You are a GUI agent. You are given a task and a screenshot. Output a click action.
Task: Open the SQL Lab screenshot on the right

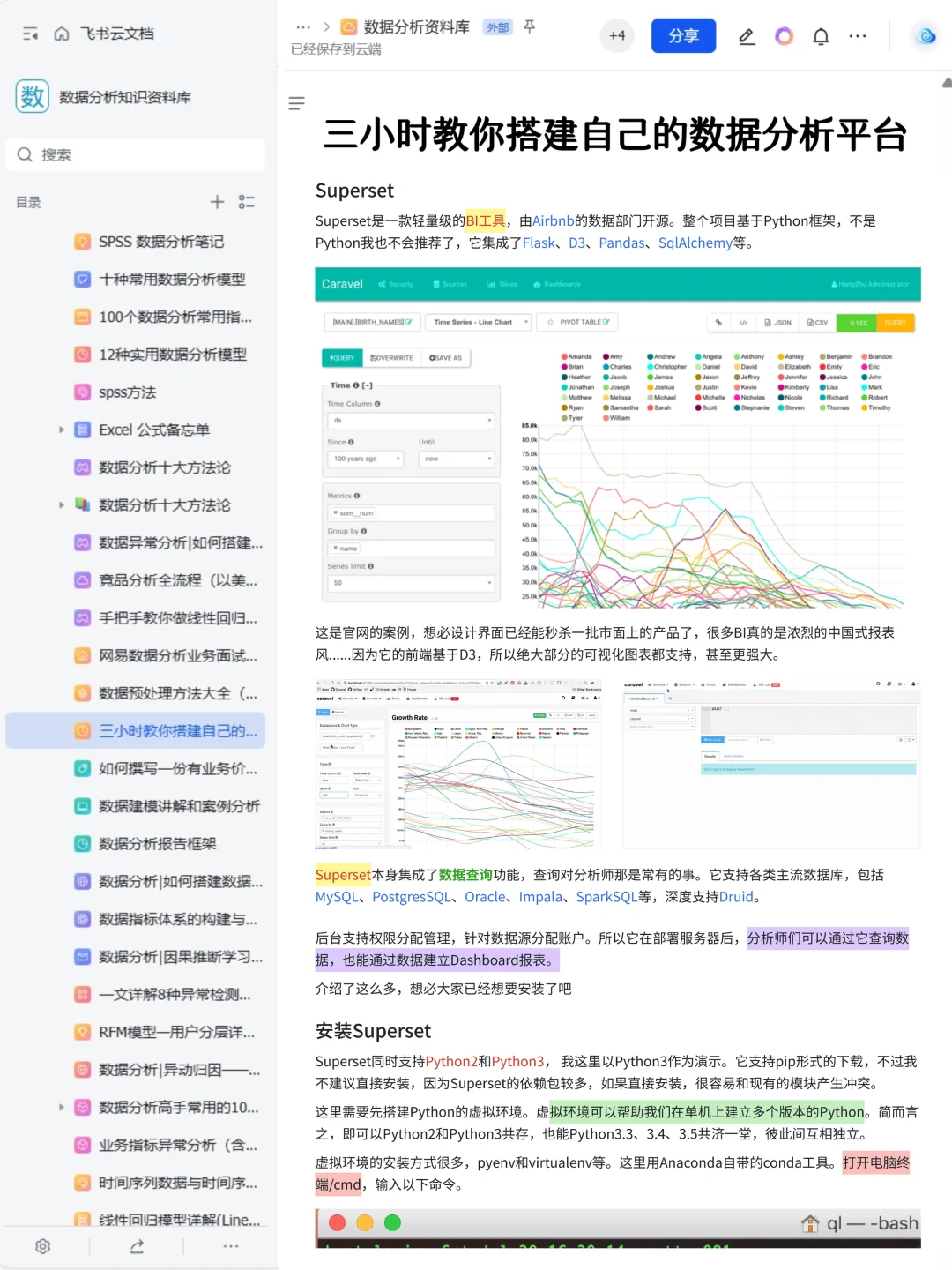pos(771,764)
